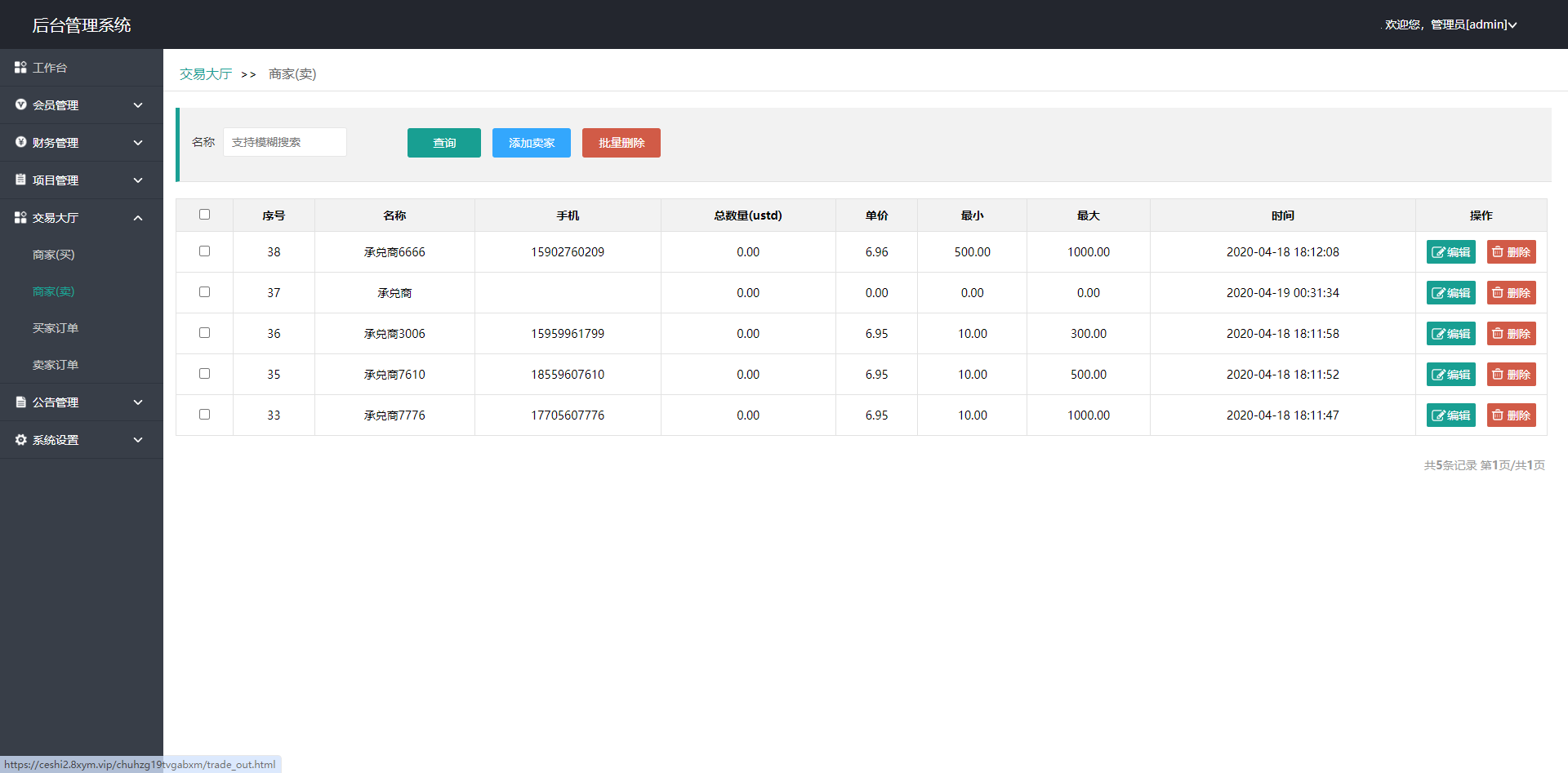
Task: Click the 批量删除 button
Action: click(x=621, y=143)
